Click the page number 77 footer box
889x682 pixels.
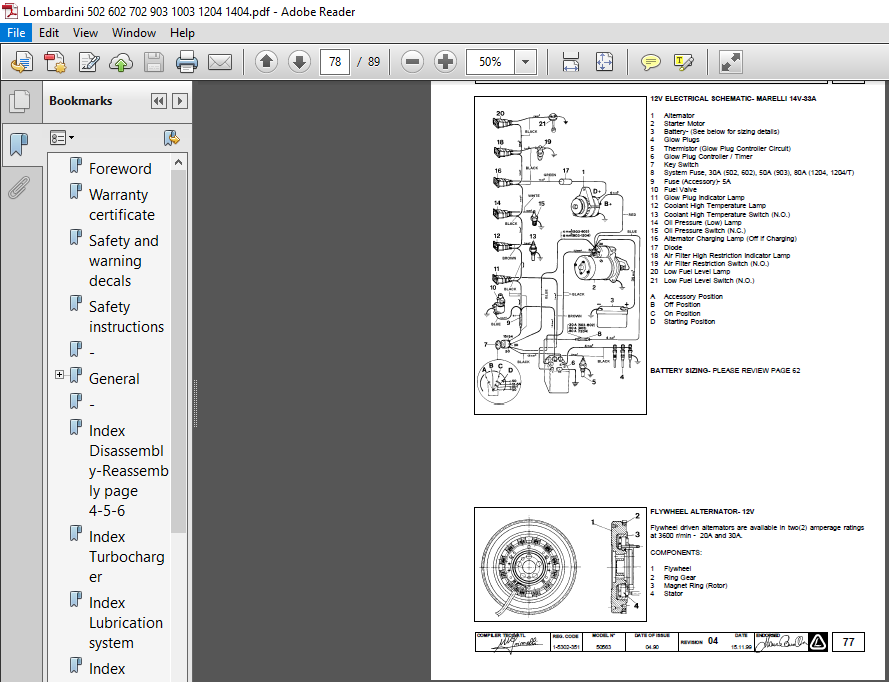848,642
